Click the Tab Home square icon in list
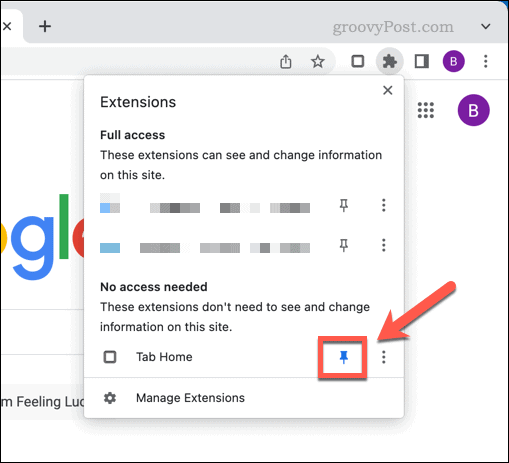509x463 pixels. pos(110,357)
